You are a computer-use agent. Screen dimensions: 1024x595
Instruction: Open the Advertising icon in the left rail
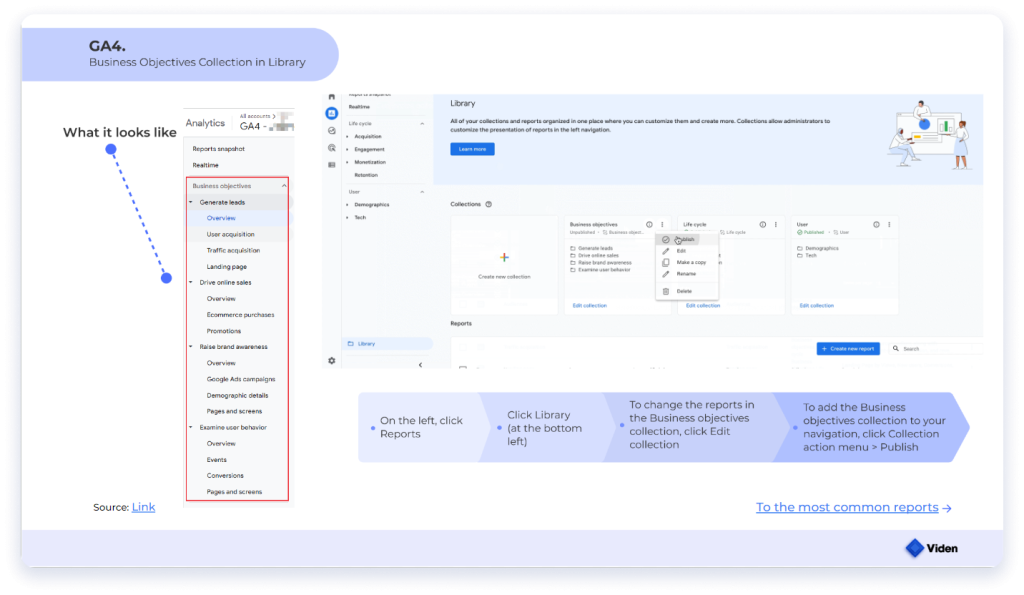point(332,148)
